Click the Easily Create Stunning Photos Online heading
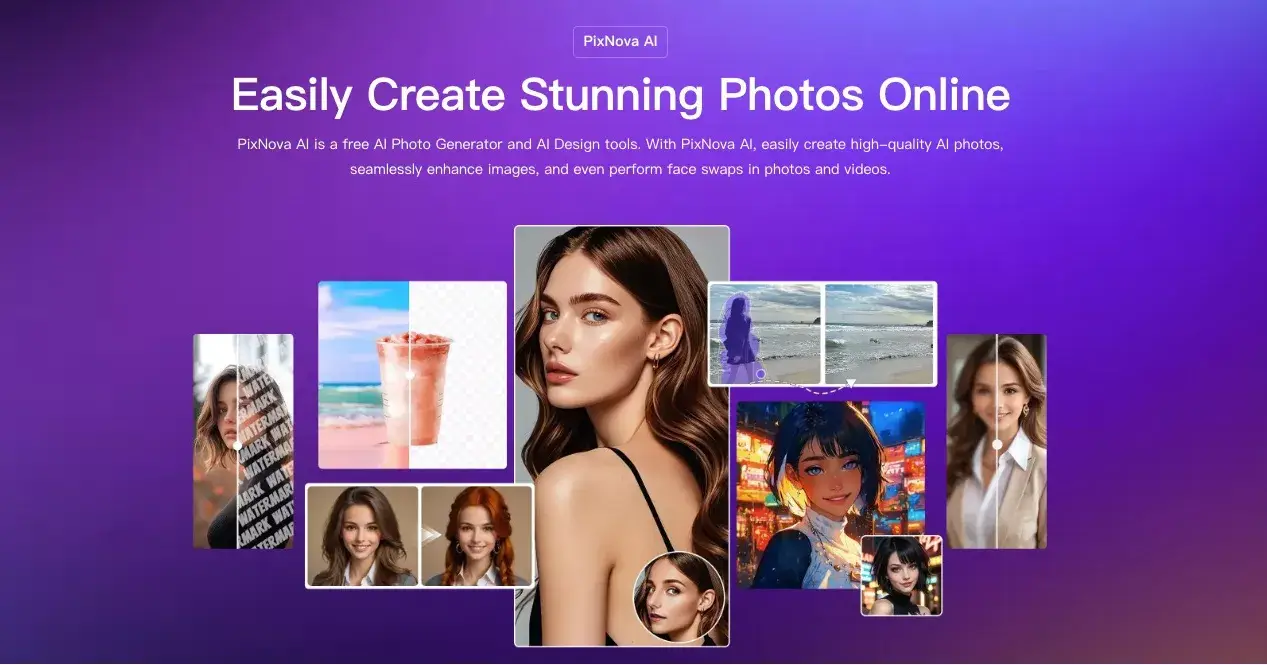The image size is (1267, 665). click(620, 95)
